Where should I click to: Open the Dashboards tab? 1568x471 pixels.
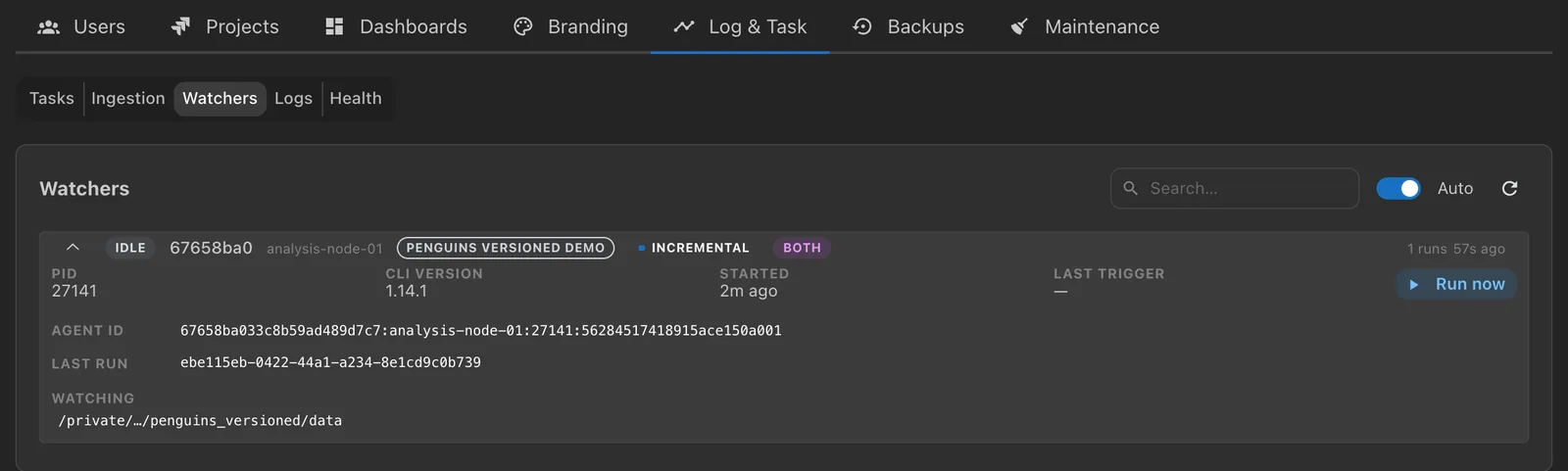tap(396, 26)
